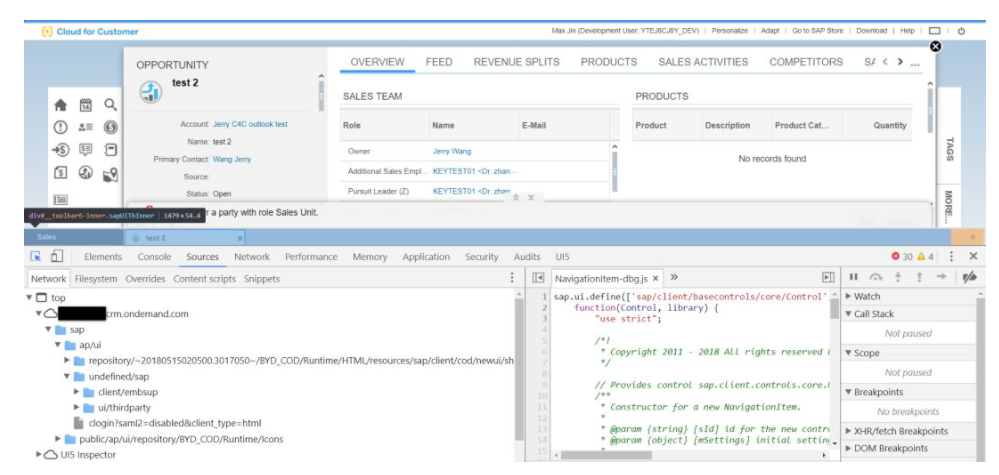The height and width of the screenshot is (475, 999).
Task: Toggle Deactivate breakpoints in the debugger
Action: (969, 277)
